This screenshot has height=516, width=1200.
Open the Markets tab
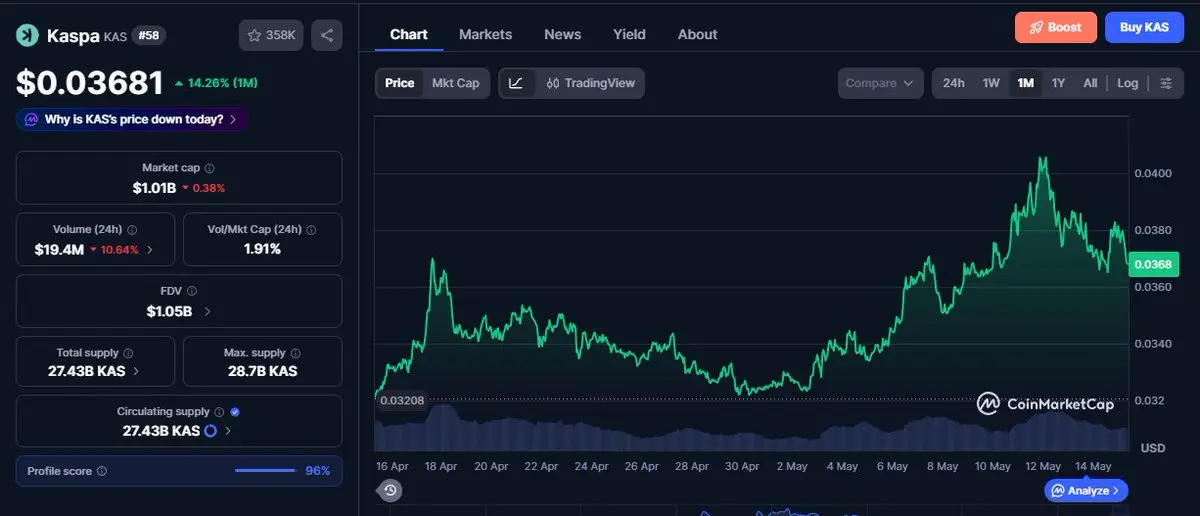485,34
